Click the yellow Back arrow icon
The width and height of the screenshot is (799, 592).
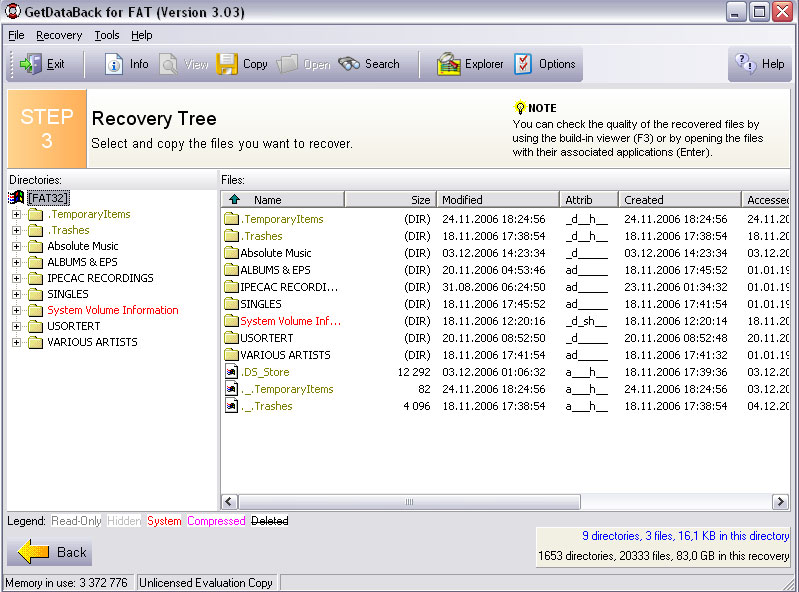coord(34,552)
